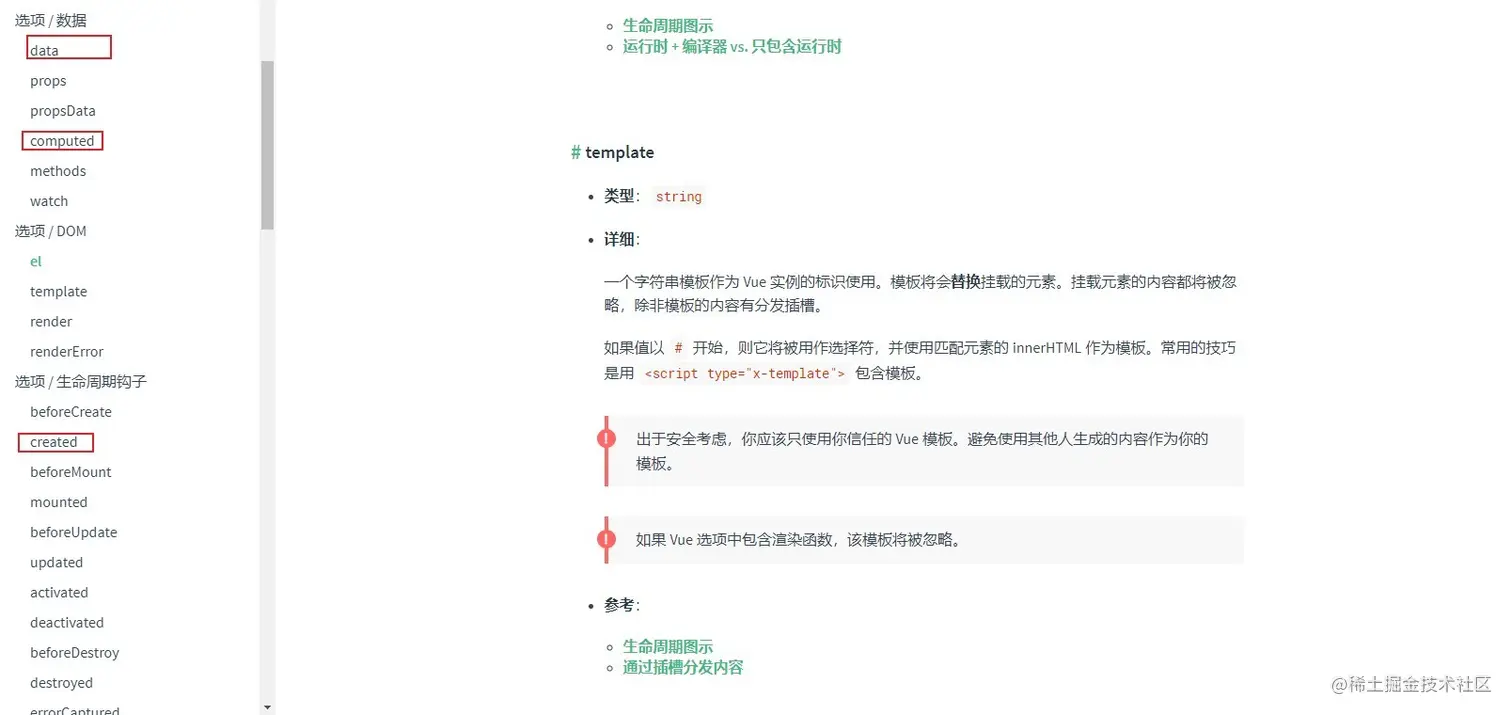Click the 类型 label
The width and height of the screenshot is (1512, 715).
619,196
